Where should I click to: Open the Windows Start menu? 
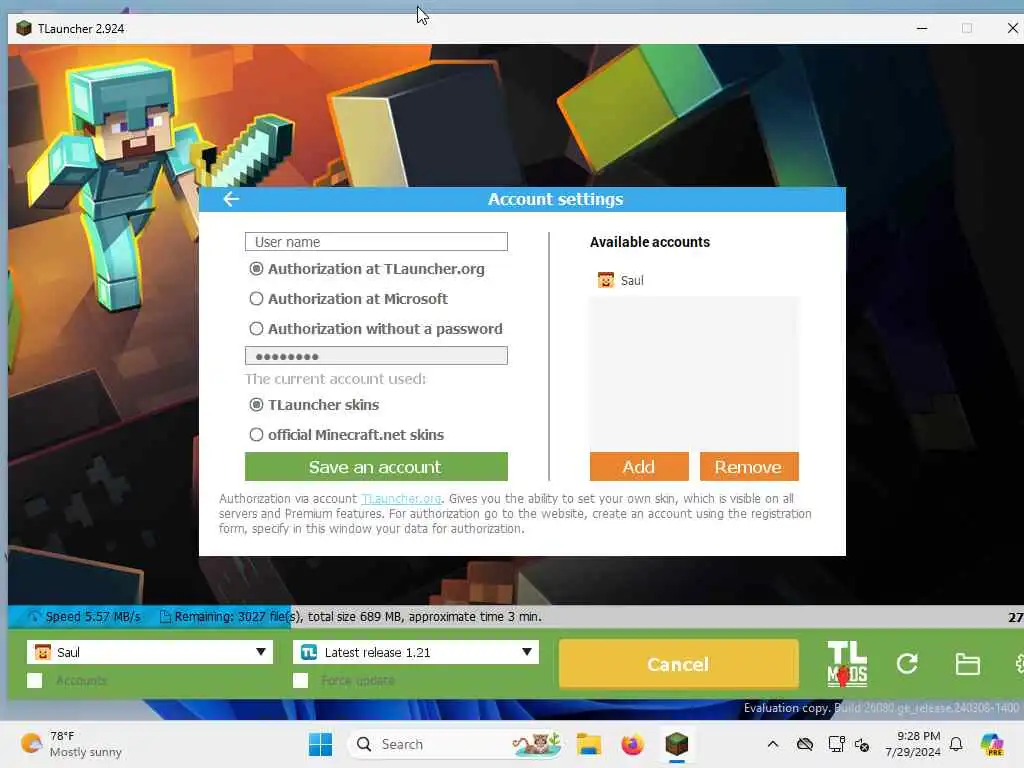coord(320,744)
